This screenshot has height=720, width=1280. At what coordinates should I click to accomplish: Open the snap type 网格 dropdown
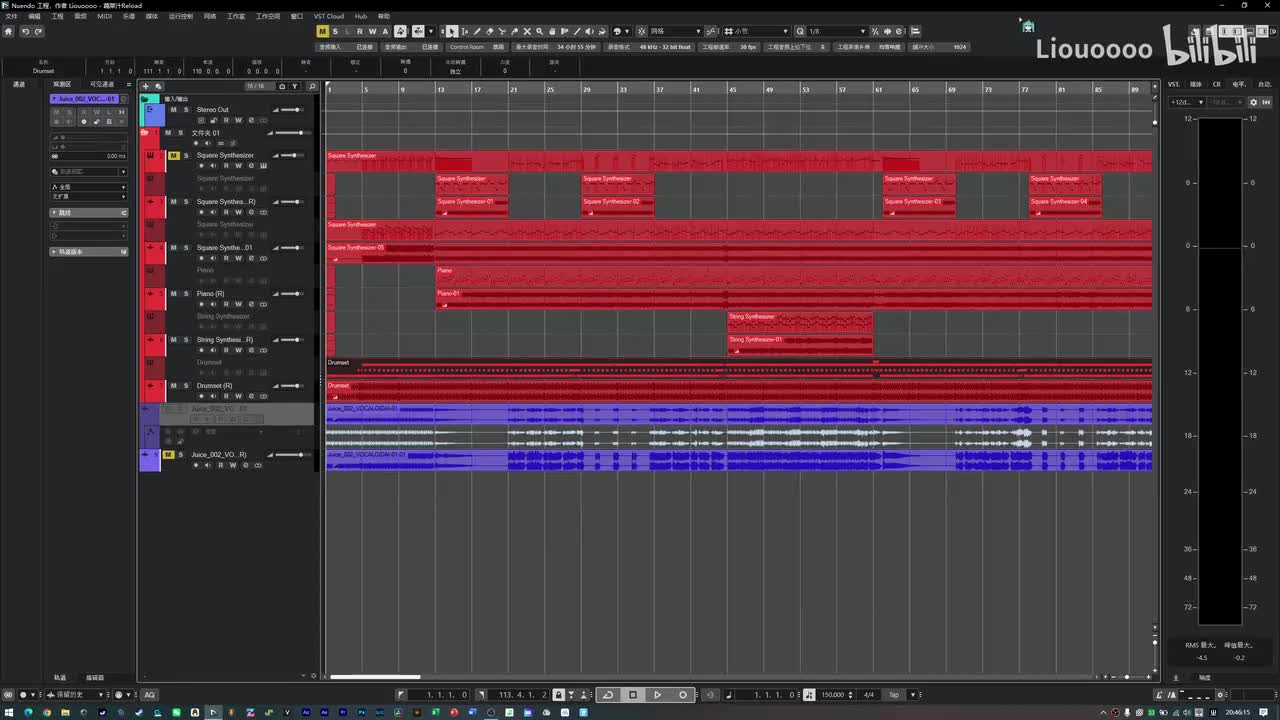676,31
